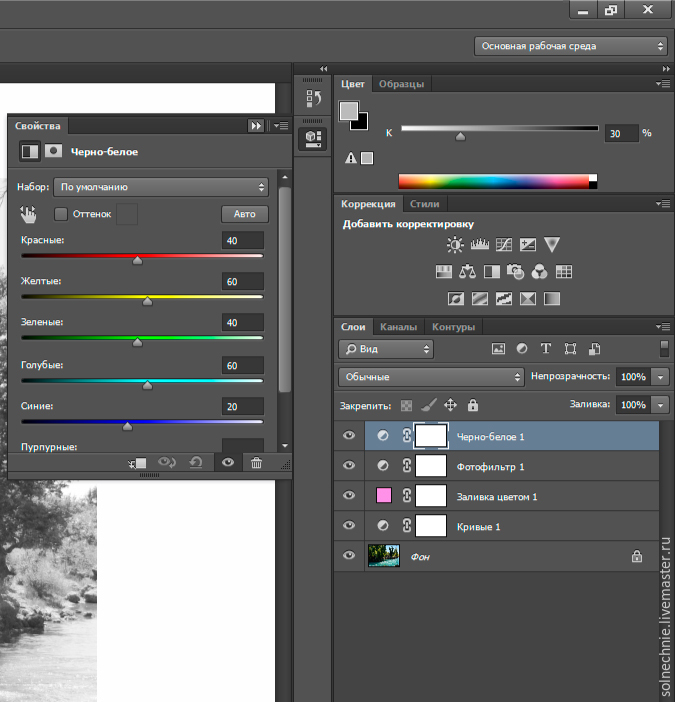Add a Vibrance adjustment
The width and height of the screenshot is (675, 702).
[552, 244]
